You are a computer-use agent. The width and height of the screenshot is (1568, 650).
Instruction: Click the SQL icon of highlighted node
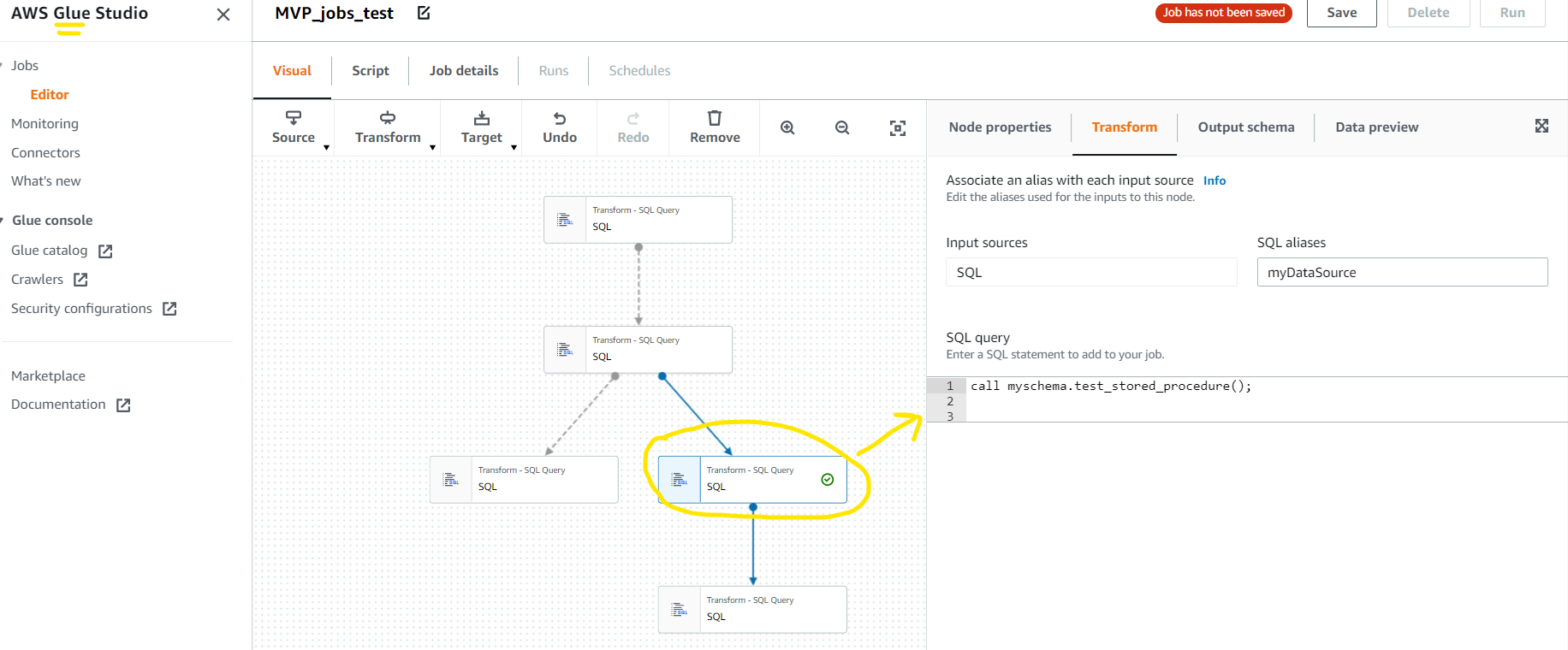coord(680,480)
